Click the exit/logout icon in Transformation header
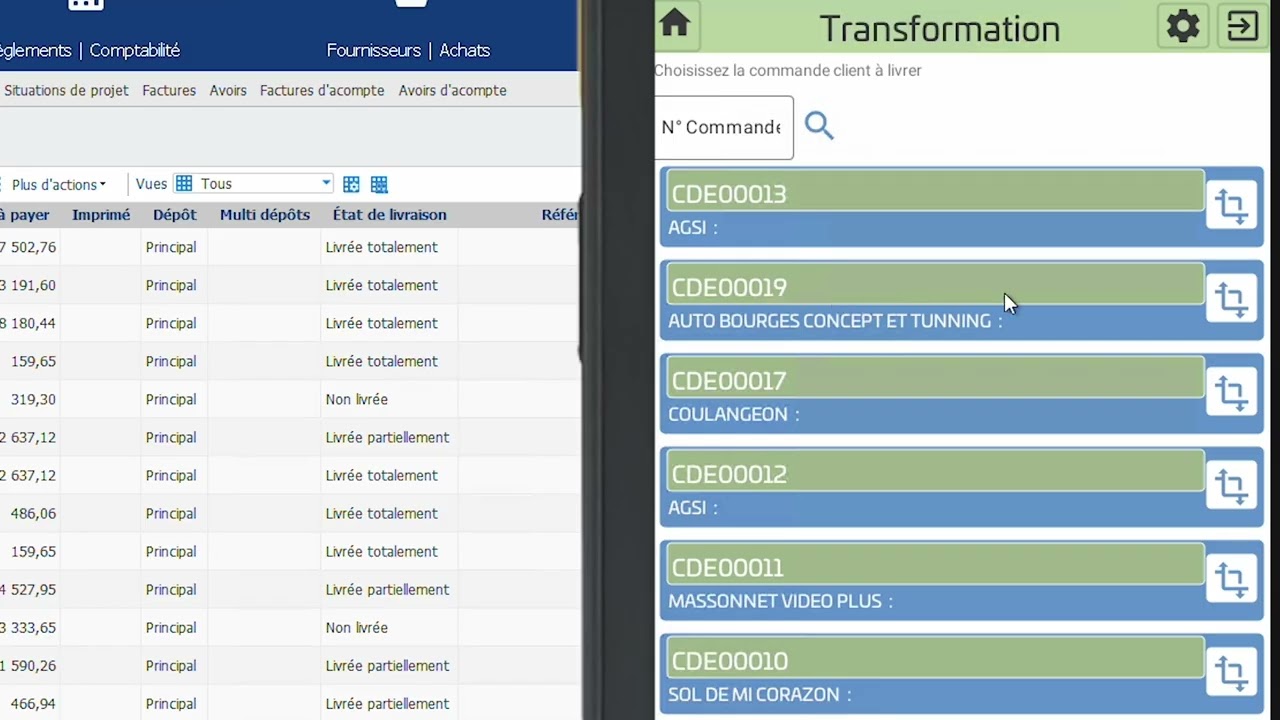The image size is (1280, 720). [x=1242, y=26]
